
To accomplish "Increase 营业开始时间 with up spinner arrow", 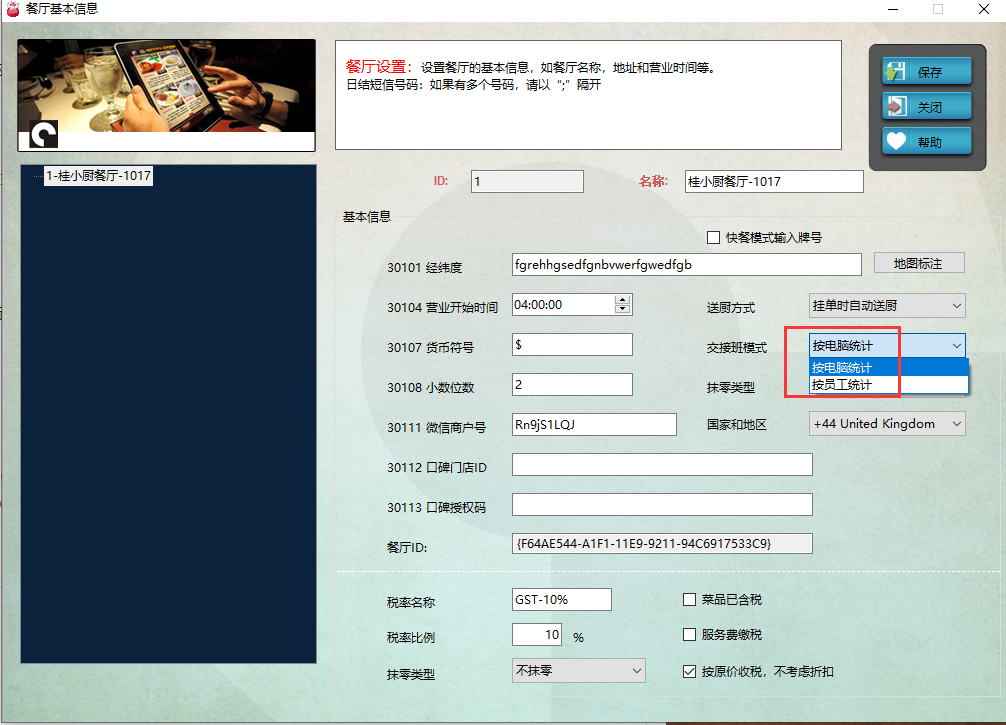I will (622, 300).
